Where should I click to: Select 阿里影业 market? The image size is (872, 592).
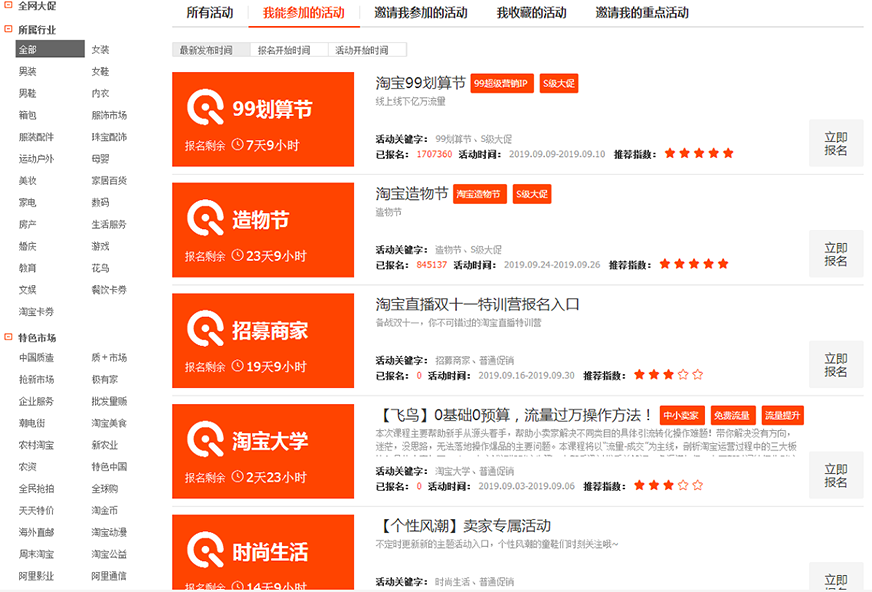36,576
